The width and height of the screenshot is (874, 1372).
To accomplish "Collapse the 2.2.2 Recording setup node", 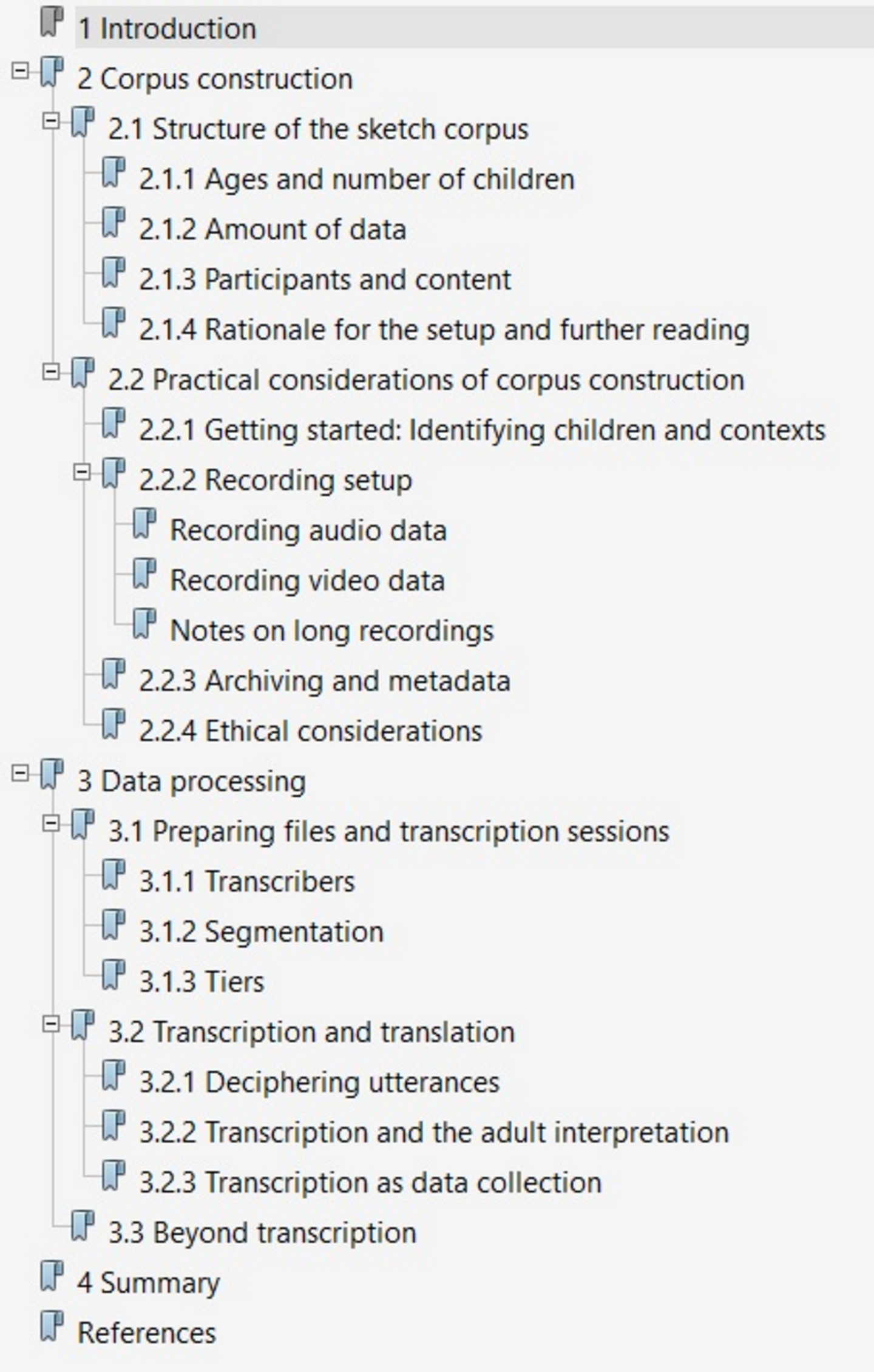I will tap(82, 472).
